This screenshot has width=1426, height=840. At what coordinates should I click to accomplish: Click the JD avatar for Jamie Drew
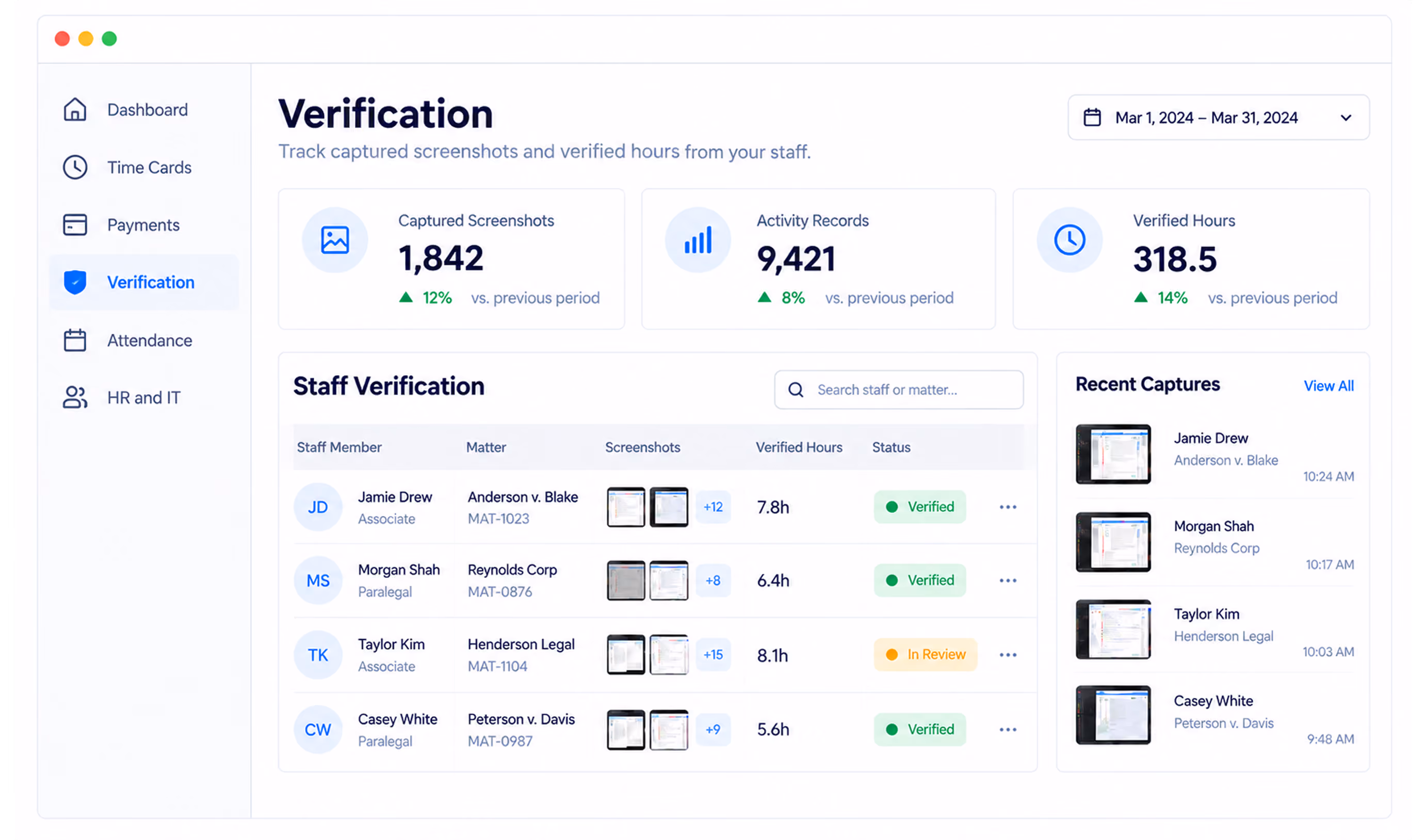pos(318,507)
